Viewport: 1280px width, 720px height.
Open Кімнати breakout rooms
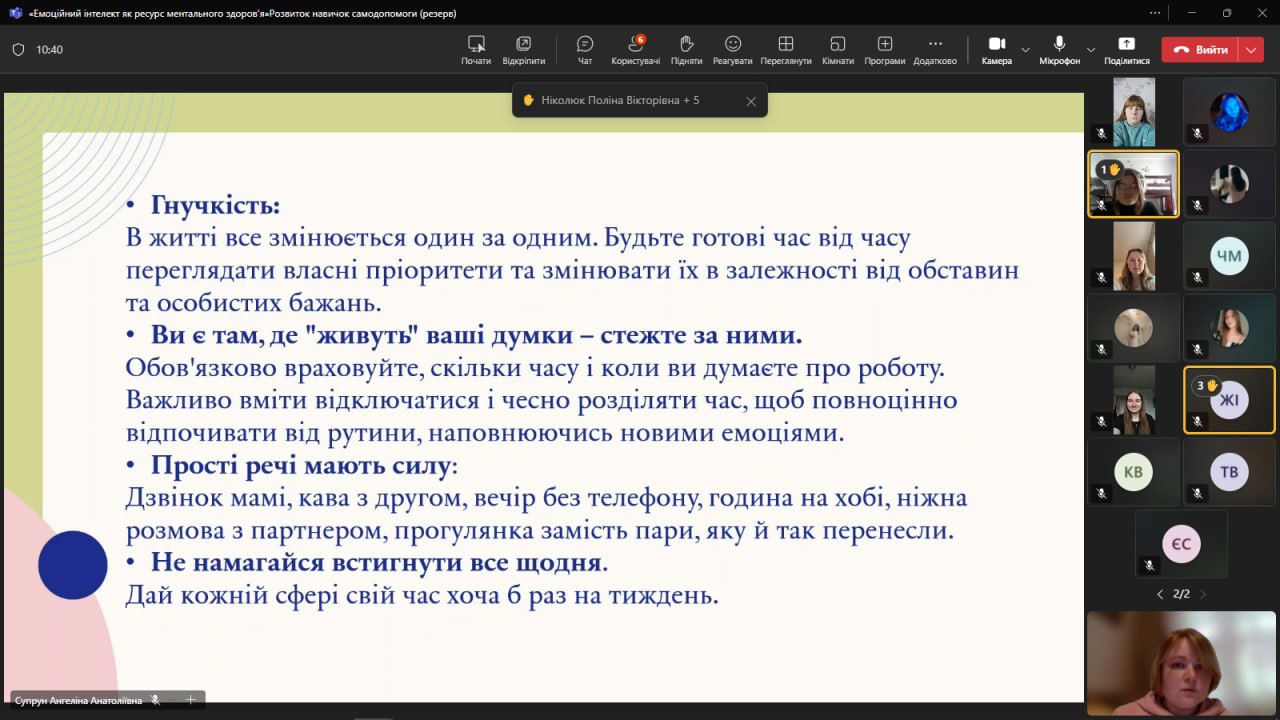tap(838, 49)
